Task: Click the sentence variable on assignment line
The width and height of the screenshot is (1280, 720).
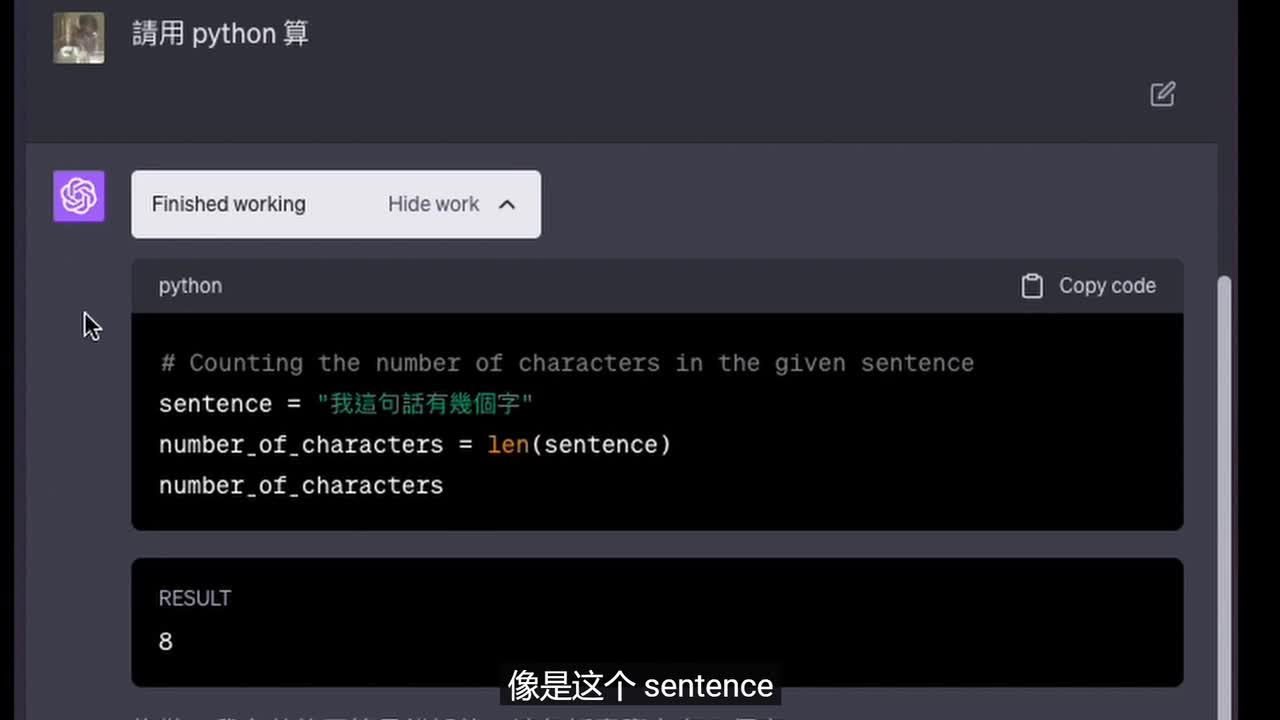Action: [x=215, y=404]
